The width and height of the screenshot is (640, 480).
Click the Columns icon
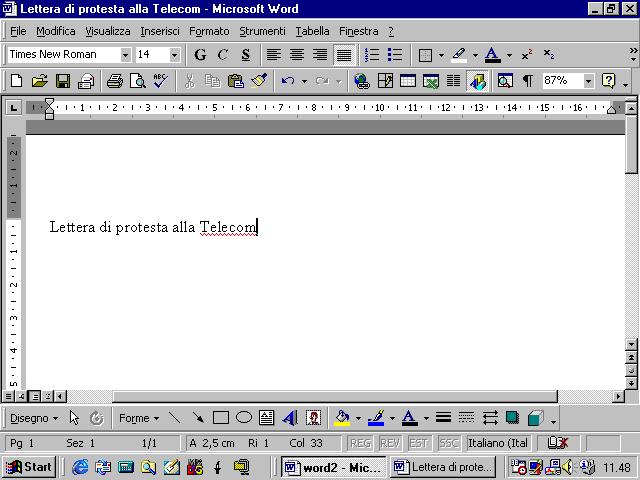point(453,81)
